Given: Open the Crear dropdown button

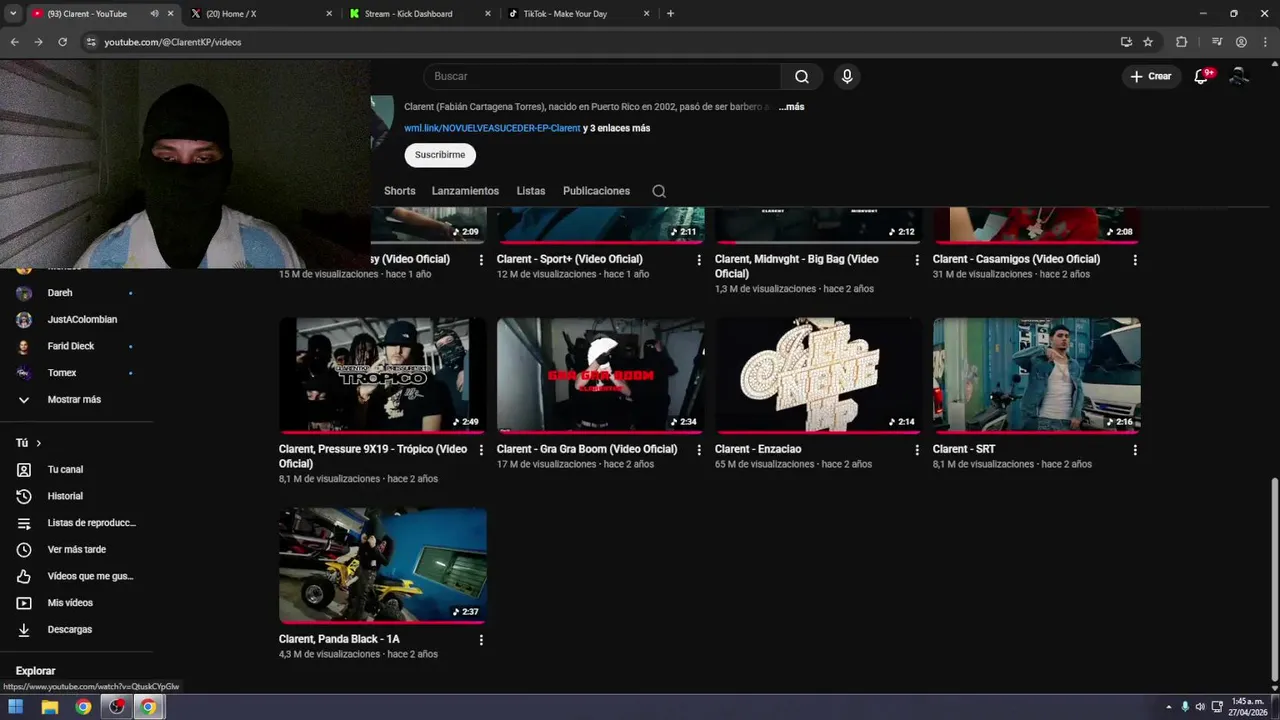Looking at the screenshot, I should point(1150,76).
